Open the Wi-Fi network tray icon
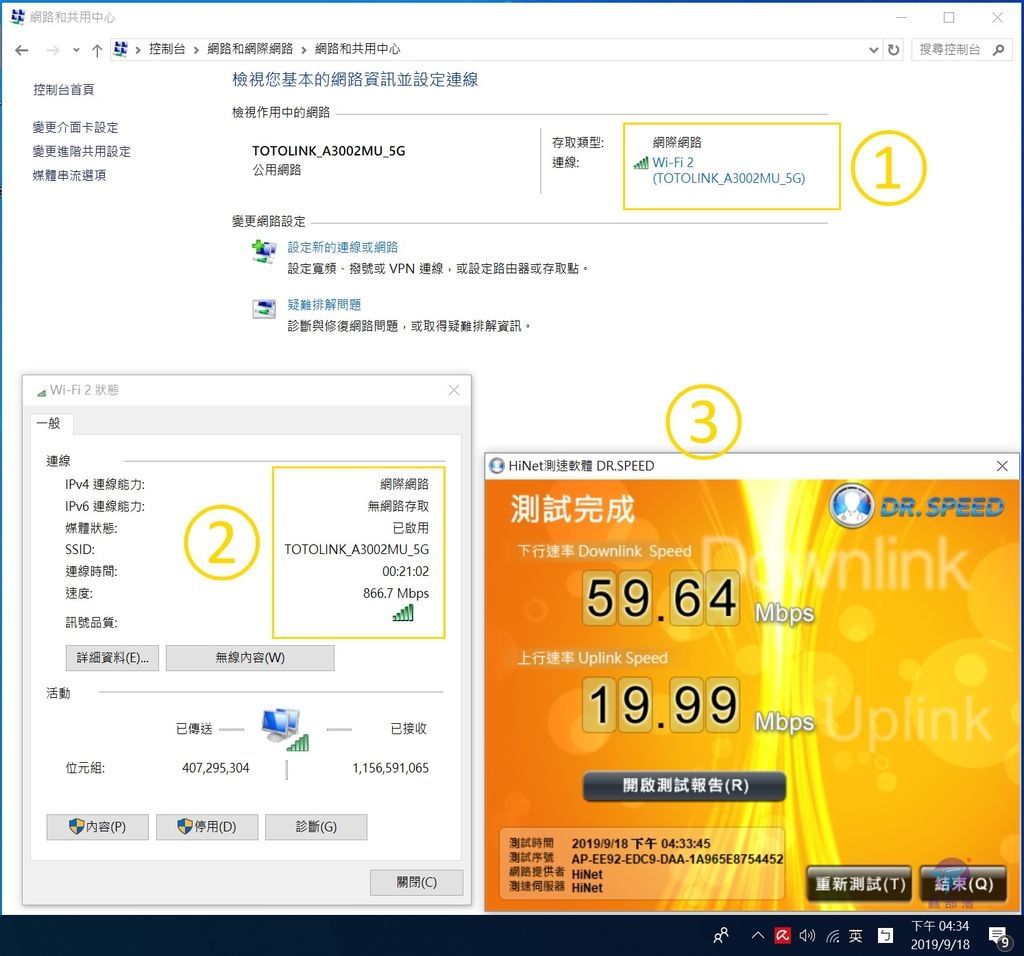This screenshot has width=1024, height=956. 833,936
